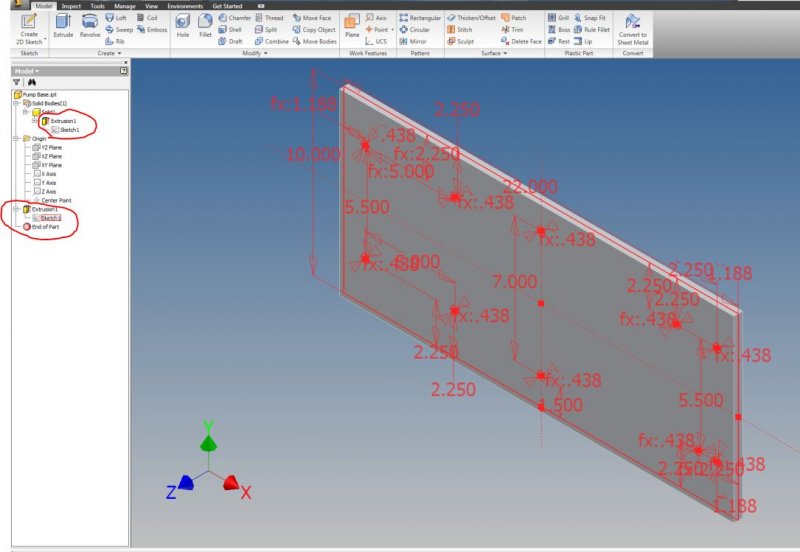Collapse the Origin folder node
The height and width of the screenshot is (552, 800).
(16, 138)
